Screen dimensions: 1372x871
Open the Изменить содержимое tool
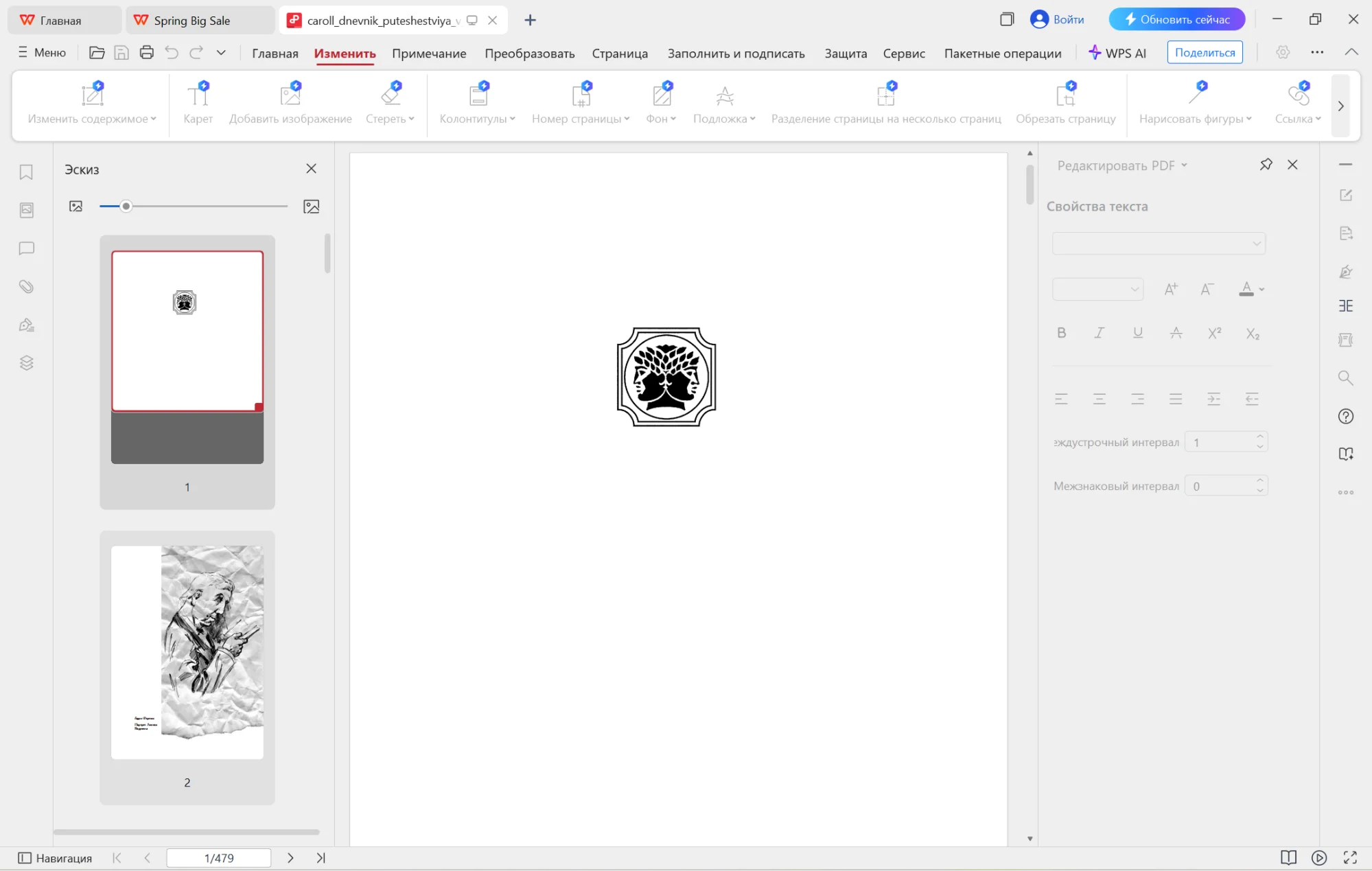click(92, 104)
